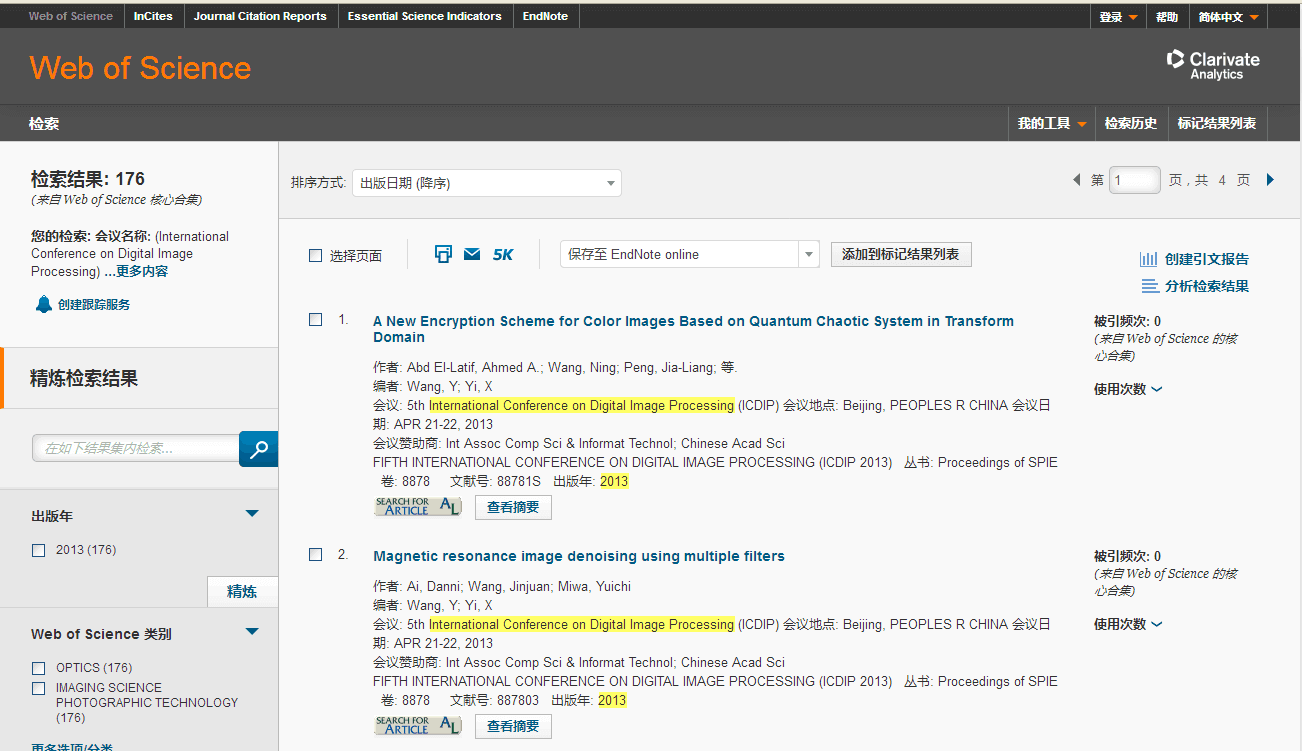Open 'Magnetic resonance image denoising' article title
Image resolution: width=1302 pixels, height=751 pixels.
point(579,556)
